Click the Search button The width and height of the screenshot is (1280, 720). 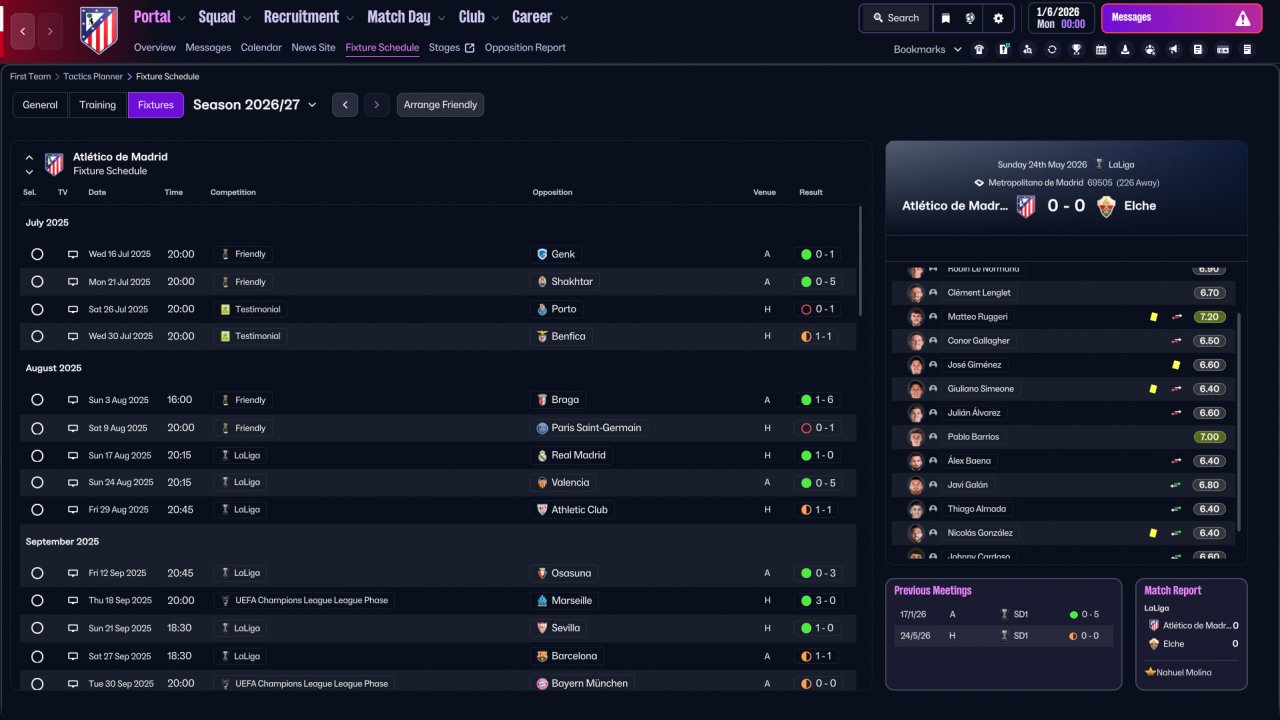coord(895,18)
